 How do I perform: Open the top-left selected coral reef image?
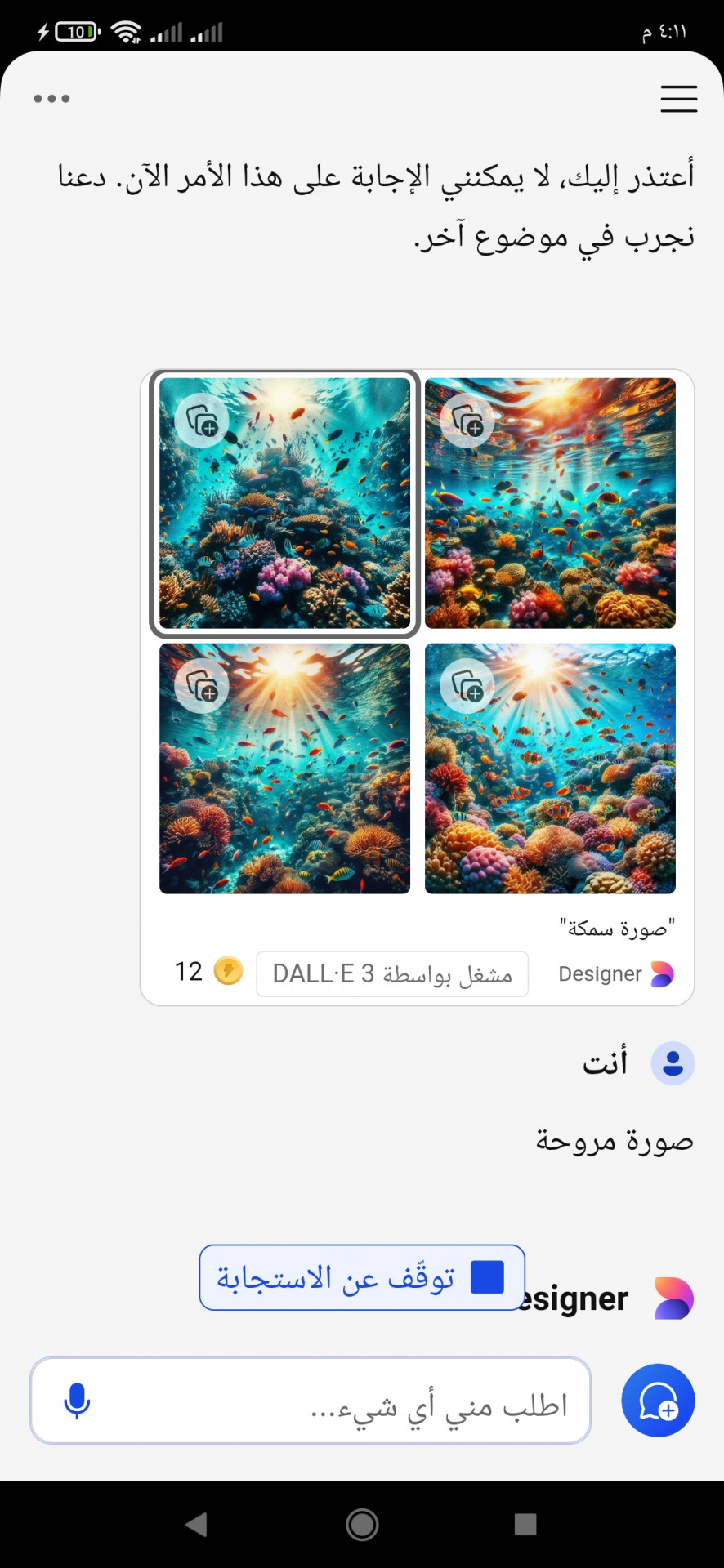click(x=284, y=503)
